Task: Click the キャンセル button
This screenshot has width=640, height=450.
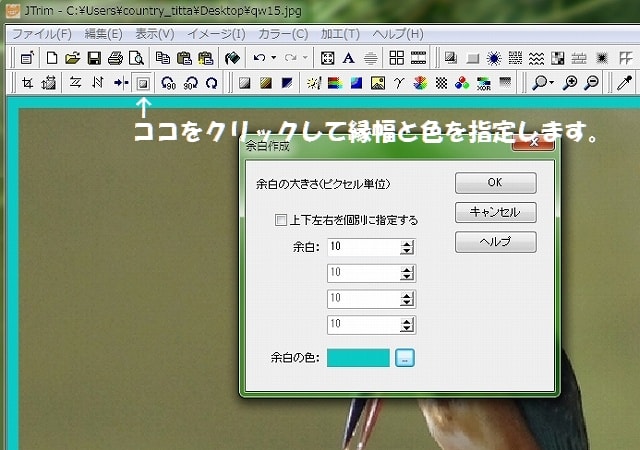Action: tap(496, 212)
